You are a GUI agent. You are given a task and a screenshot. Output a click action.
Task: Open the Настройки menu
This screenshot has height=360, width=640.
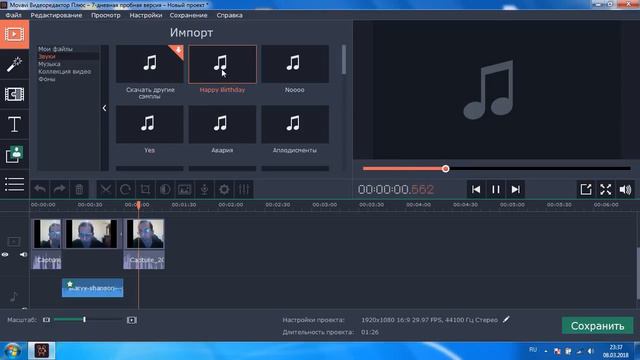coord(146,15)
